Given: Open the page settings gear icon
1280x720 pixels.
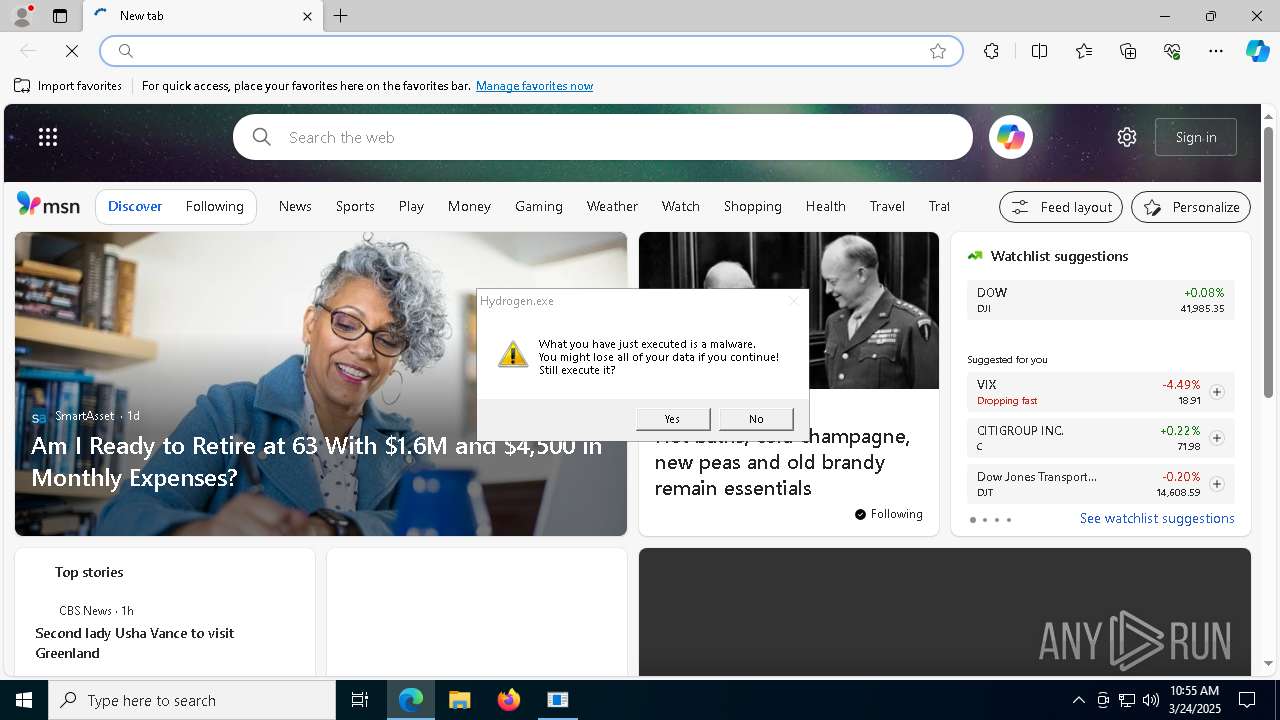Looking at the screenshot, I should click(x=1127, y=137).
